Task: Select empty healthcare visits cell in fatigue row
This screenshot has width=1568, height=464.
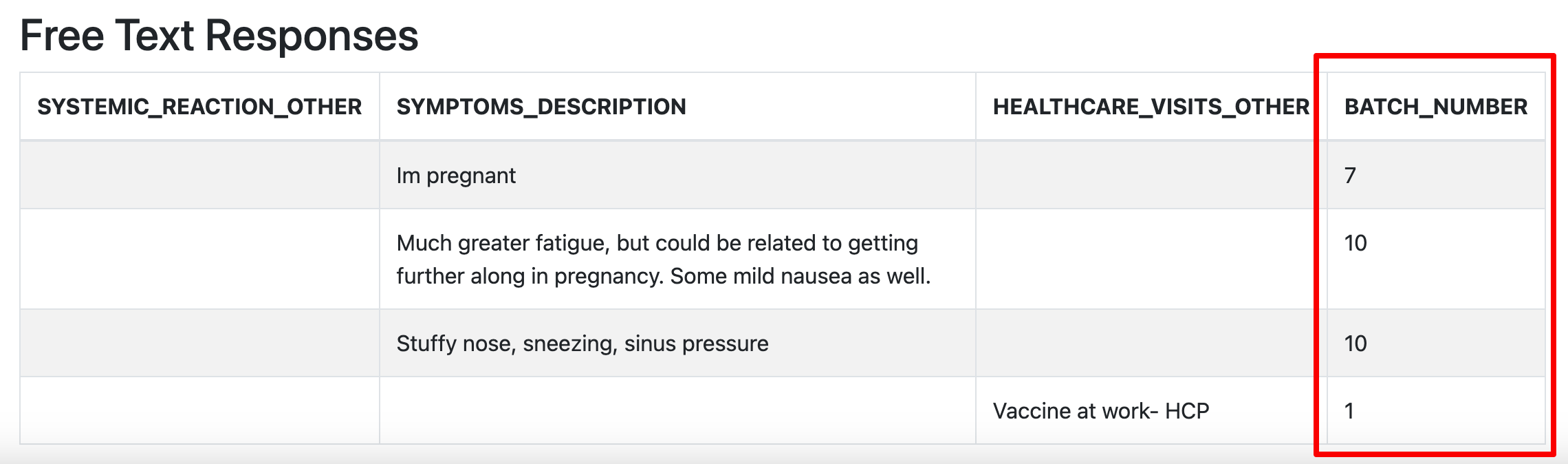Action: point(1151,259)
